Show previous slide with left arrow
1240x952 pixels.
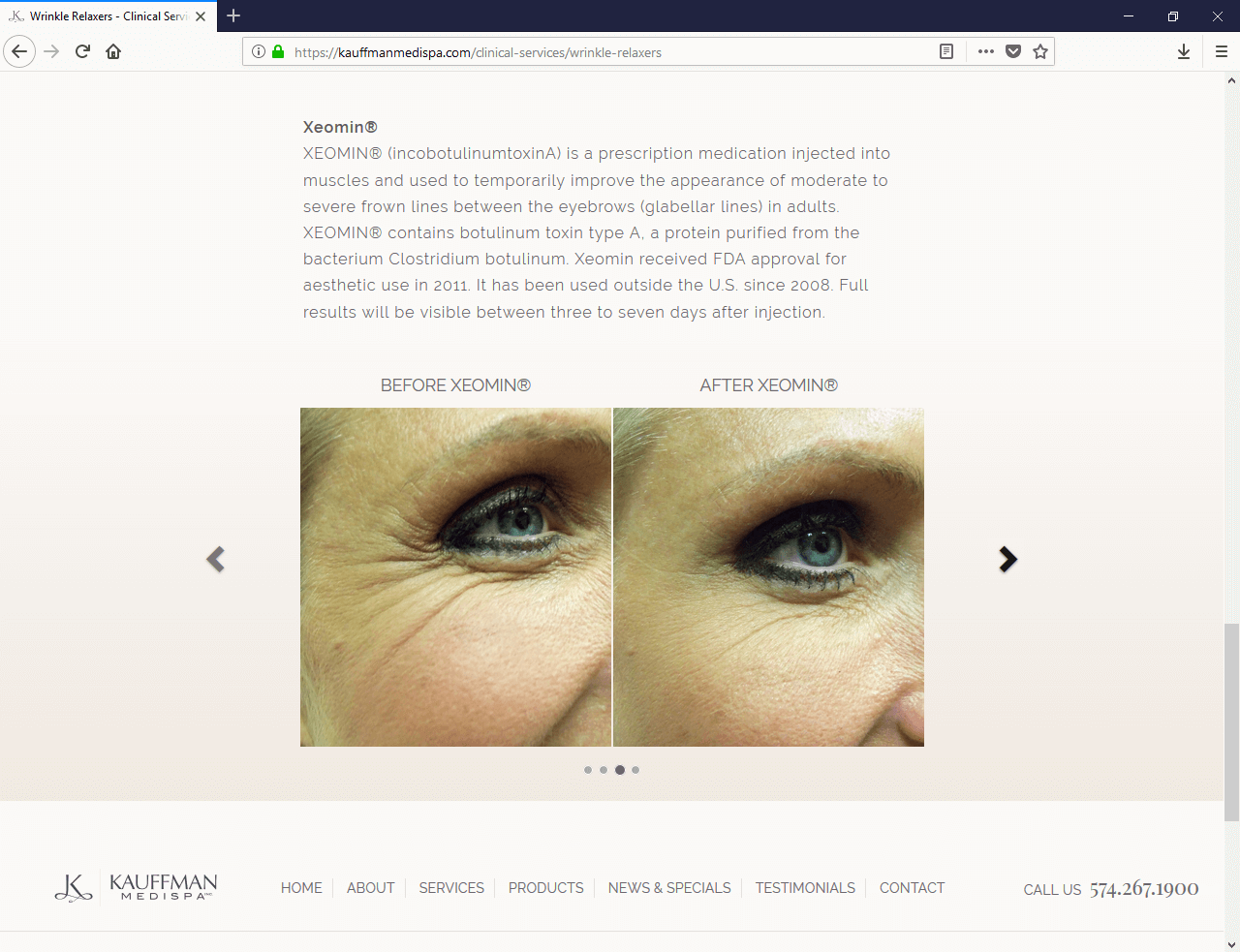coord(215,559)
